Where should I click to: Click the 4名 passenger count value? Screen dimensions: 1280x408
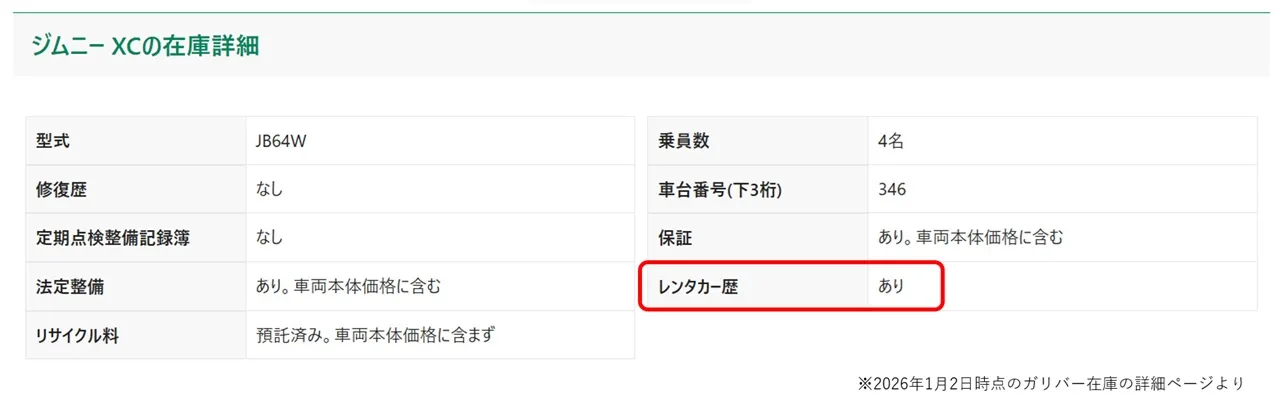[x=891, y=141]
